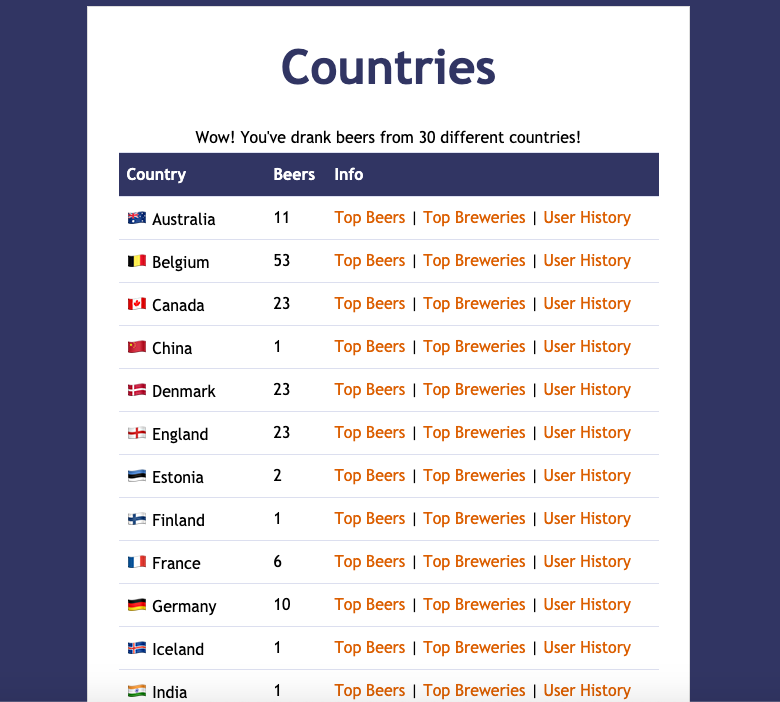Viewport: 780px width, 702px height.
Task: Click the Country column header
Action: pos(156,175)
